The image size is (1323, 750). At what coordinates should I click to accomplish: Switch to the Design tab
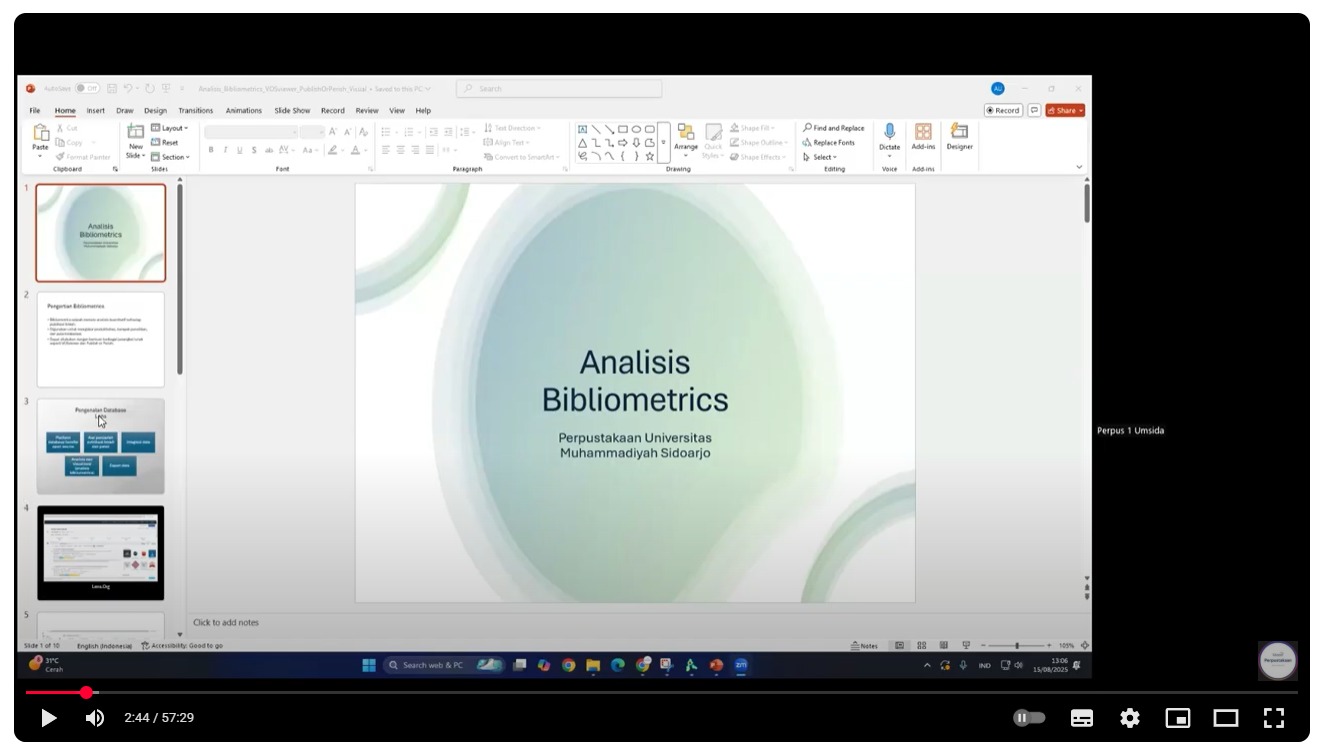(155, 111)
